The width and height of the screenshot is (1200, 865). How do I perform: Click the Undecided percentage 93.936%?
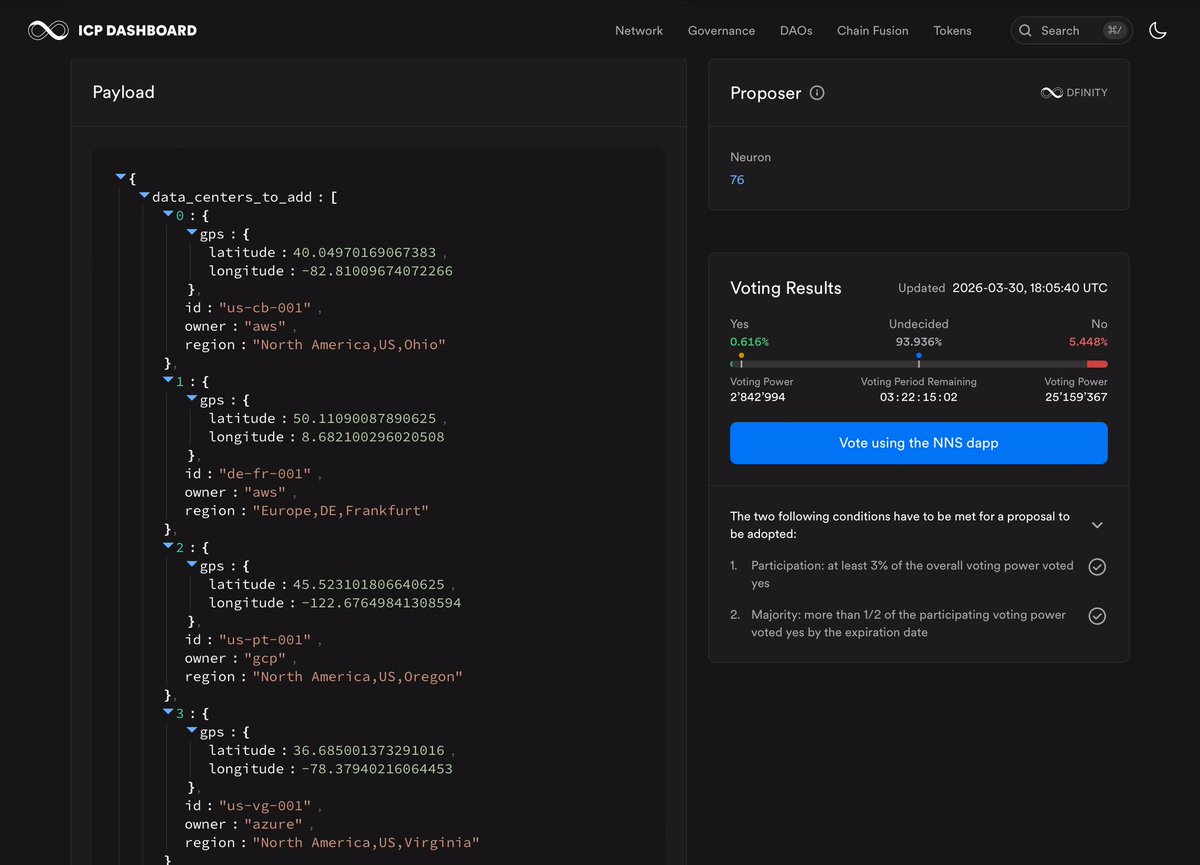coord(919,342)
